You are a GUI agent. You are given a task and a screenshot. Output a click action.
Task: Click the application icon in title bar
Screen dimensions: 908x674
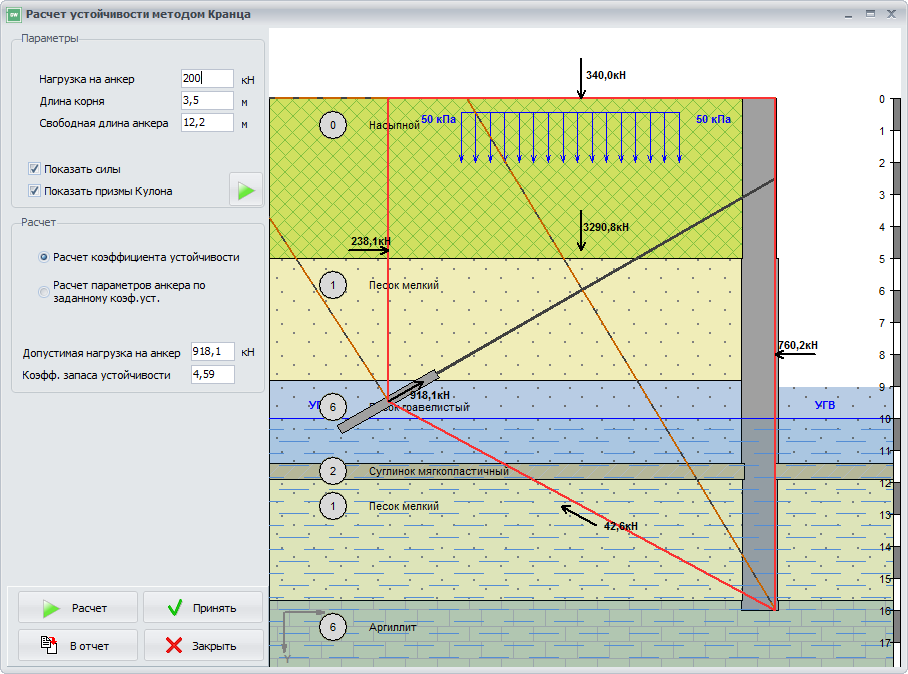click(13, 14)
